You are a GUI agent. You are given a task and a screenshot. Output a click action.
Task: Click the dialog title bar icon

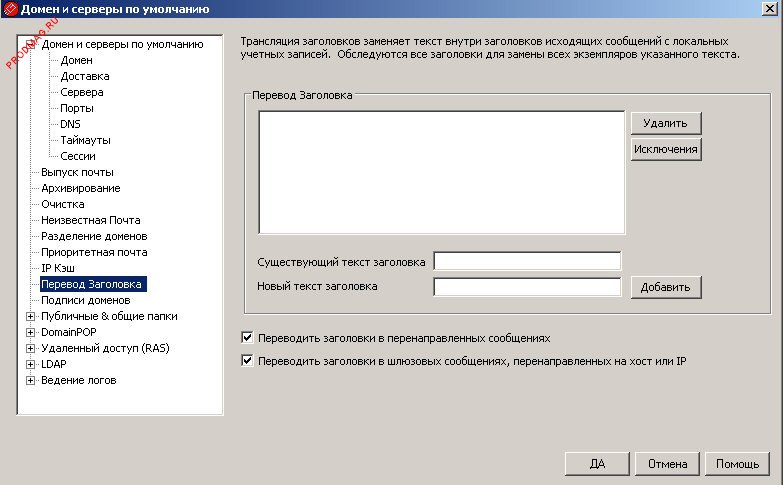point(10,11)
